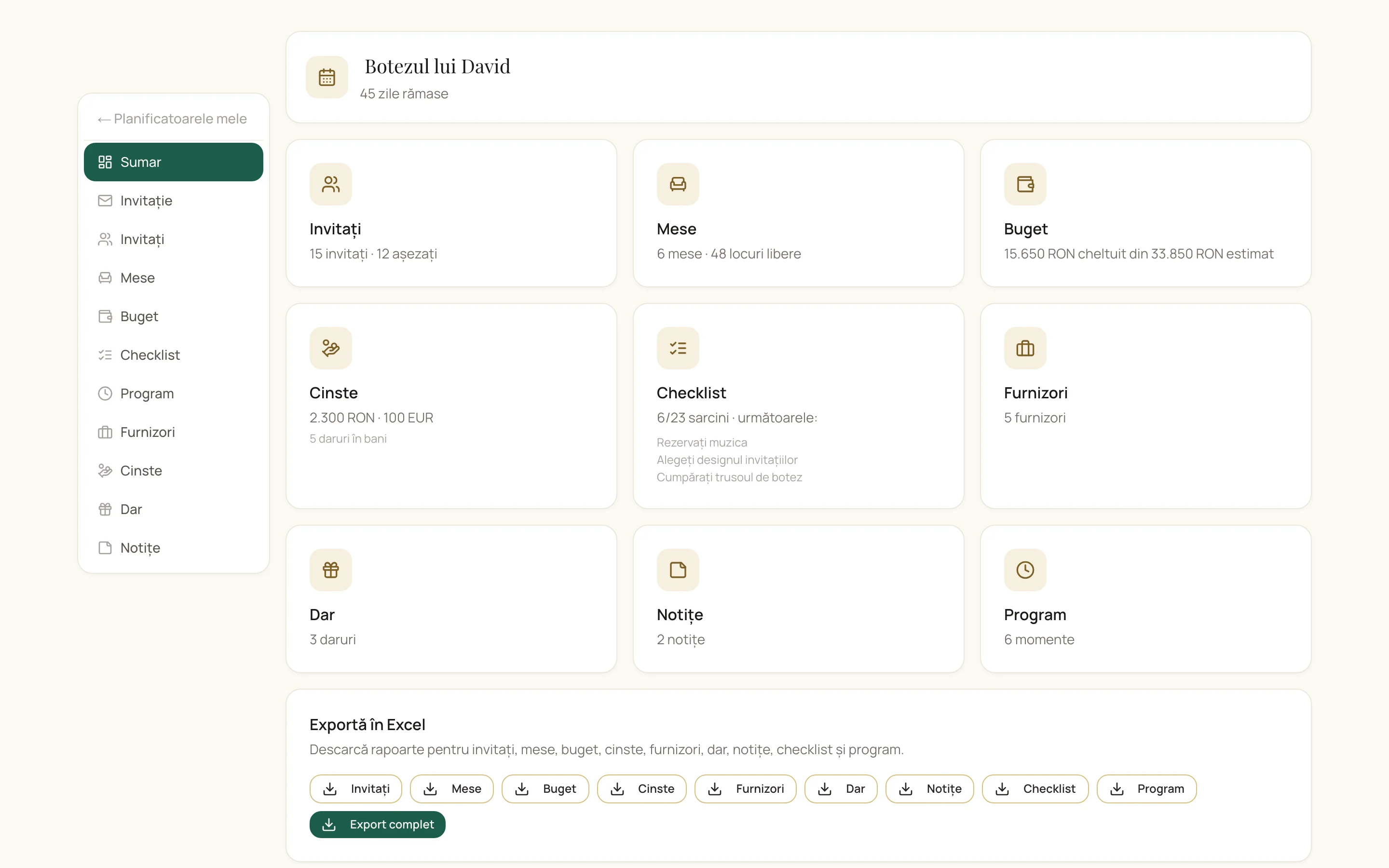
Task: Click the 'Rezervați muzica' task
Action: click(702, 443)
